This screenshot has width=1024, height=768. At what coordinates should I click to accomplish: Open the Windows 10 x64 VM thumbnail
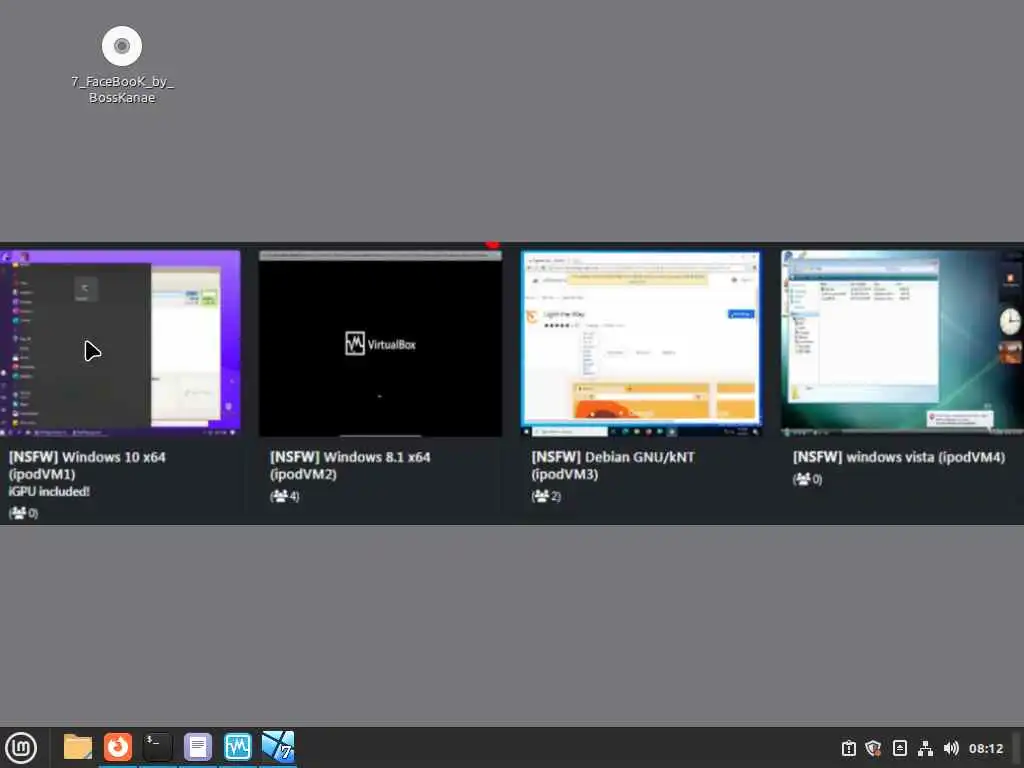tap(120, 343)
